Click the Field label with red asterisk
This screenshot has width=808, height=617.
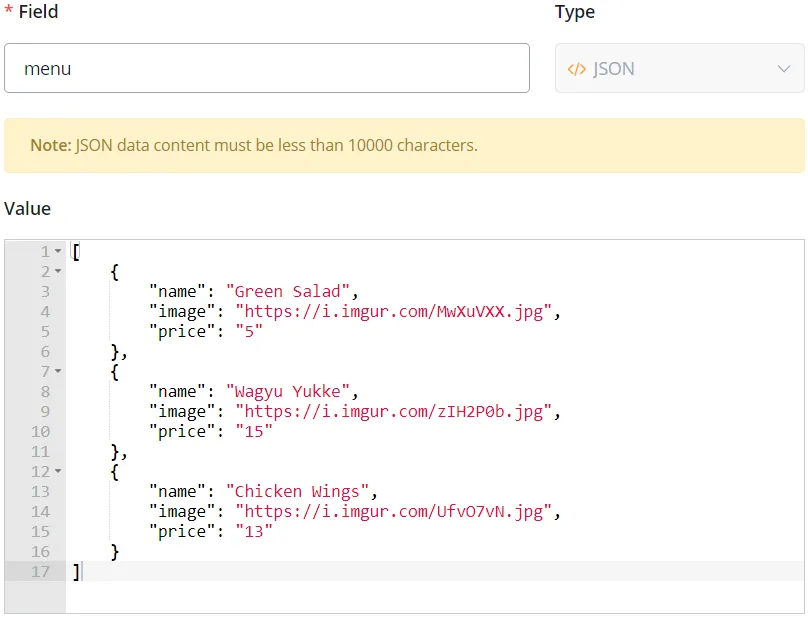click(x=31, y=11)
